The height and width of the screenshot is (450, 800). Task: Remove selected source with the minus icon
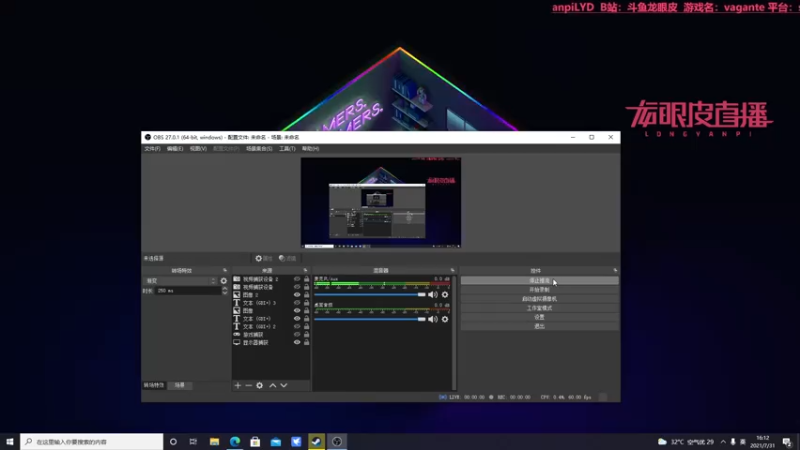click(248, 385)
